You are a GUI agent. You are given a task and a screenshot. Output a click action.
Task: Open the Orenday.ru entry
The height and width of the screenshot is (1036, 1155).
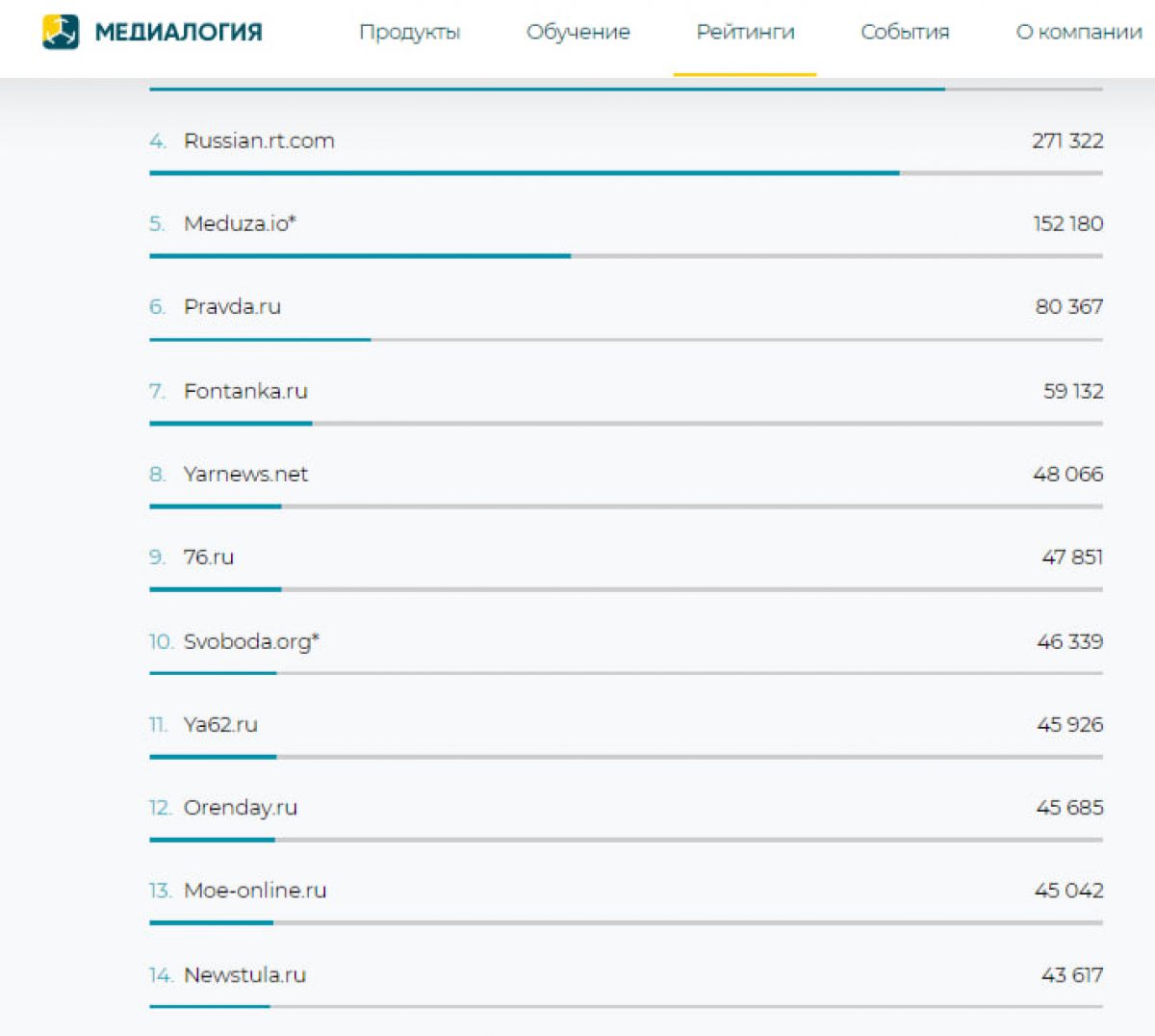coord(241,807)
